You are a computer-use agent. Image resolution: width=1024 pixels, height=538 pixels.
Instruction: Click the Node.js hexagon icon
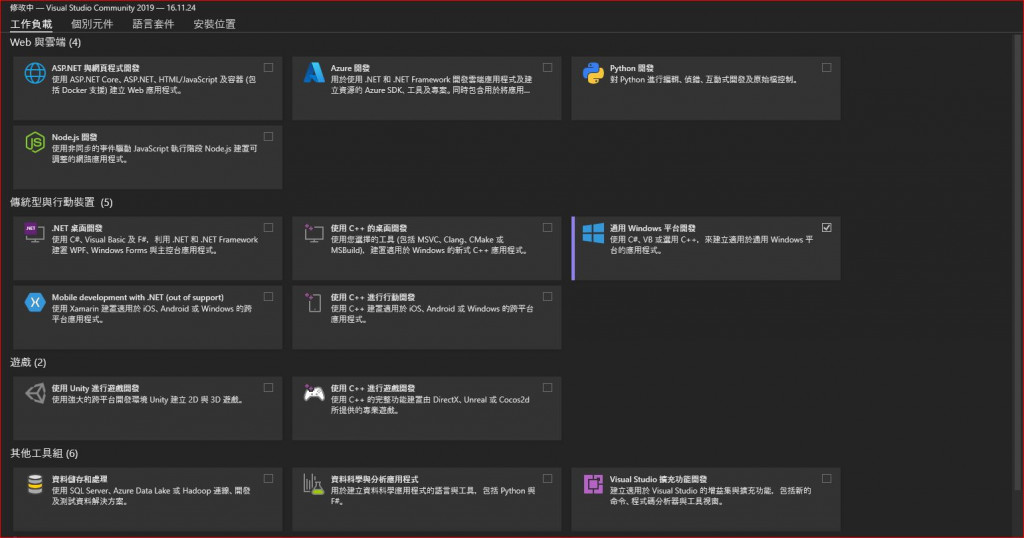(x=35, y=142)
